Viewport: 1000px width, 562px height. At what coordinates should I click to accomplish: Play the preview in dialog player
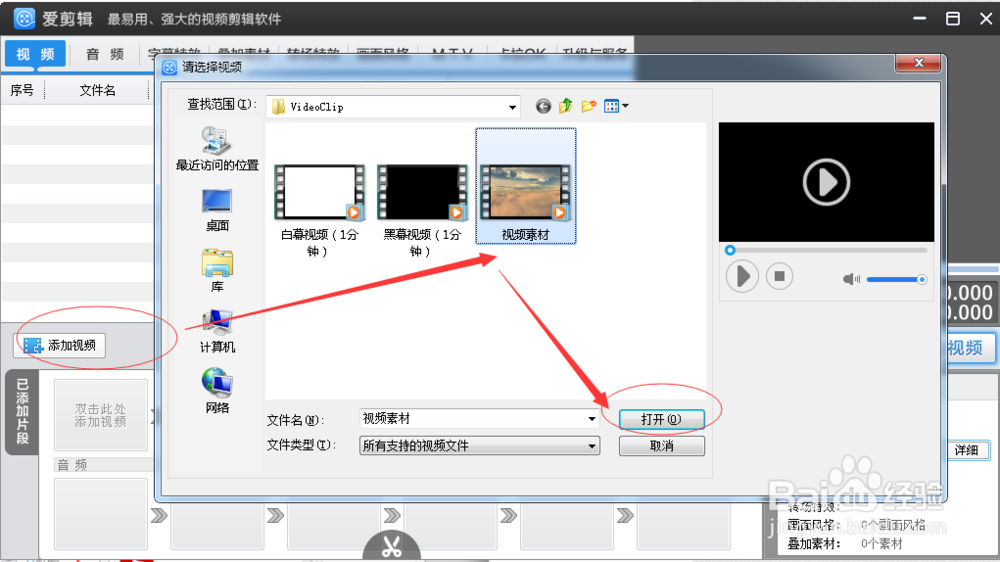(x=742, y=276)
